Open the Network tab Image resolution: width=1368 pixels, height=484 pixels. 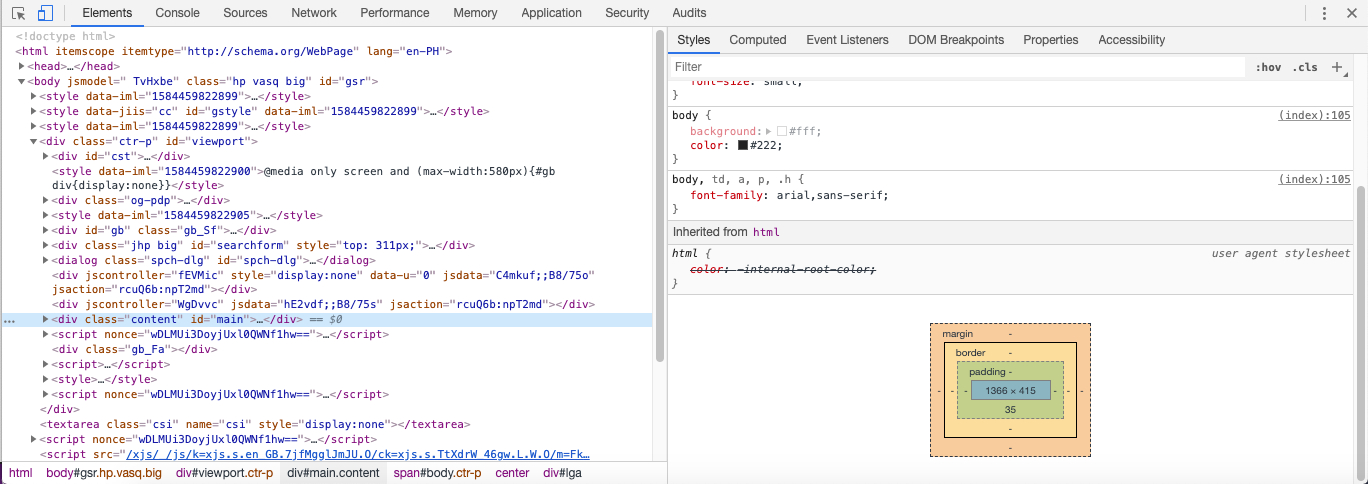point(314,13)
